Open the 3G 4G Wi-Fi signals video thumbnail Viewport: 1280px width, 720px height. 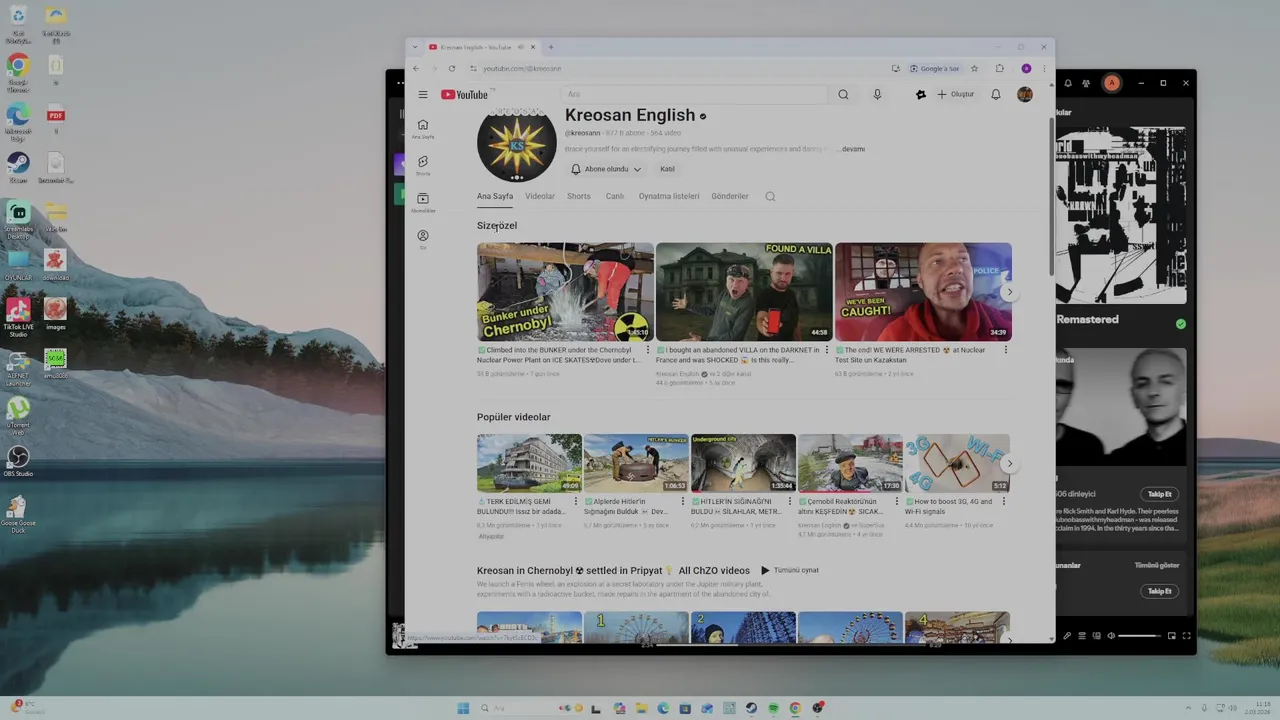[957, 463]
